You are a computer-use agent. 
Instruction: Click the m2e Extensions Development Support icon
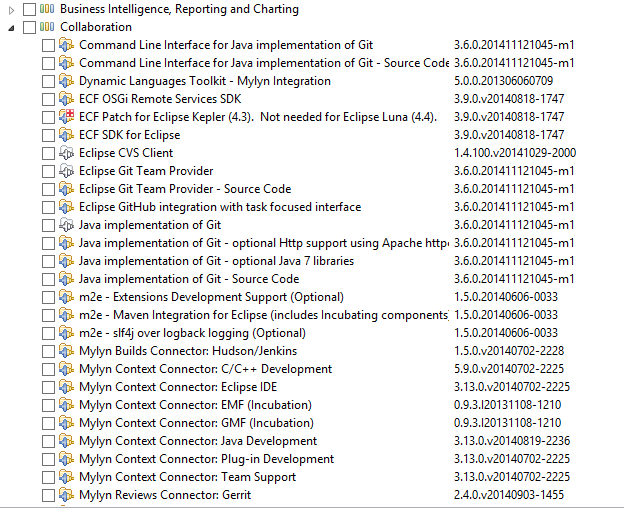point(66,296)
